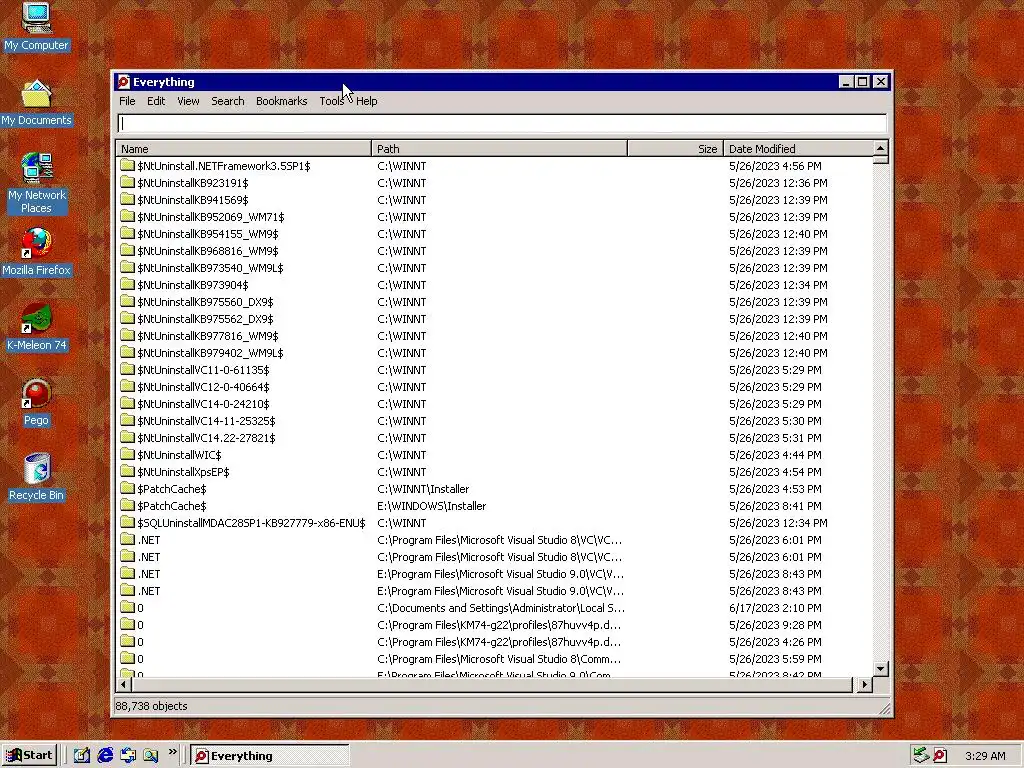Click folder icon of $NtUninstall.NETFramework3.5SP1$
1024x768 pixels.
[127, 166]
